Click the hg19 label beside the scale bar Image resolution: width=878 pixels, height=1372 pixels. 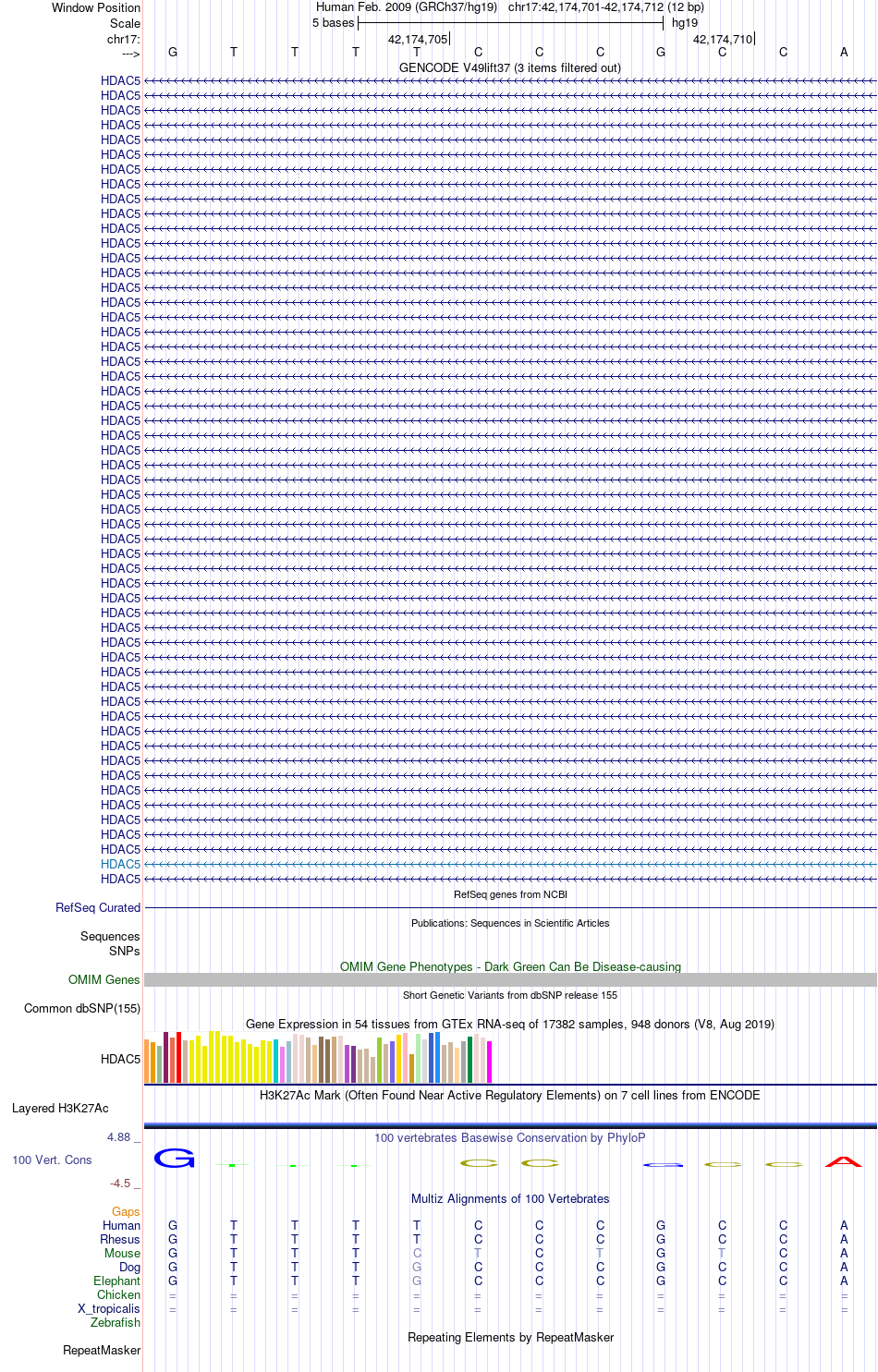coord(685,23)
